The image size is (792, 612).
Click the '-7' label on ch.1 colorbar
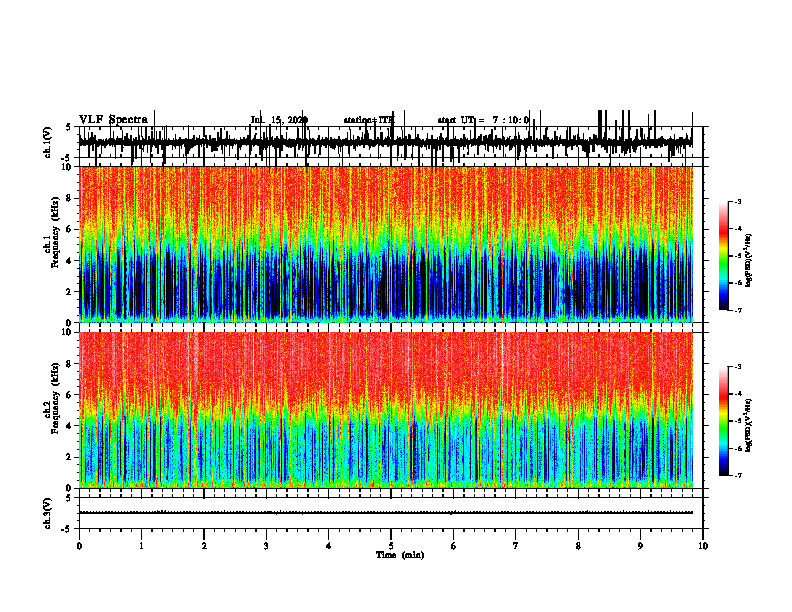click(x=738, y=310)
